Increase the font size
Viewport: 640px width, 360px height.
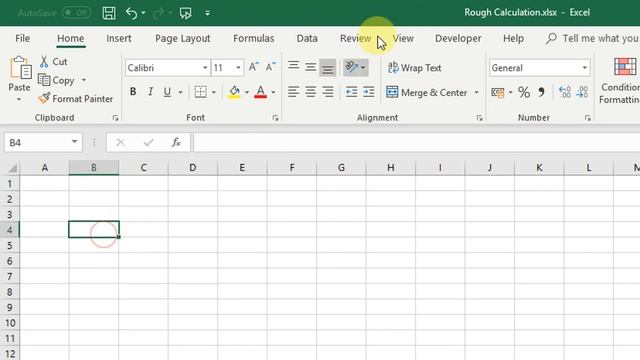pos(253,67)
